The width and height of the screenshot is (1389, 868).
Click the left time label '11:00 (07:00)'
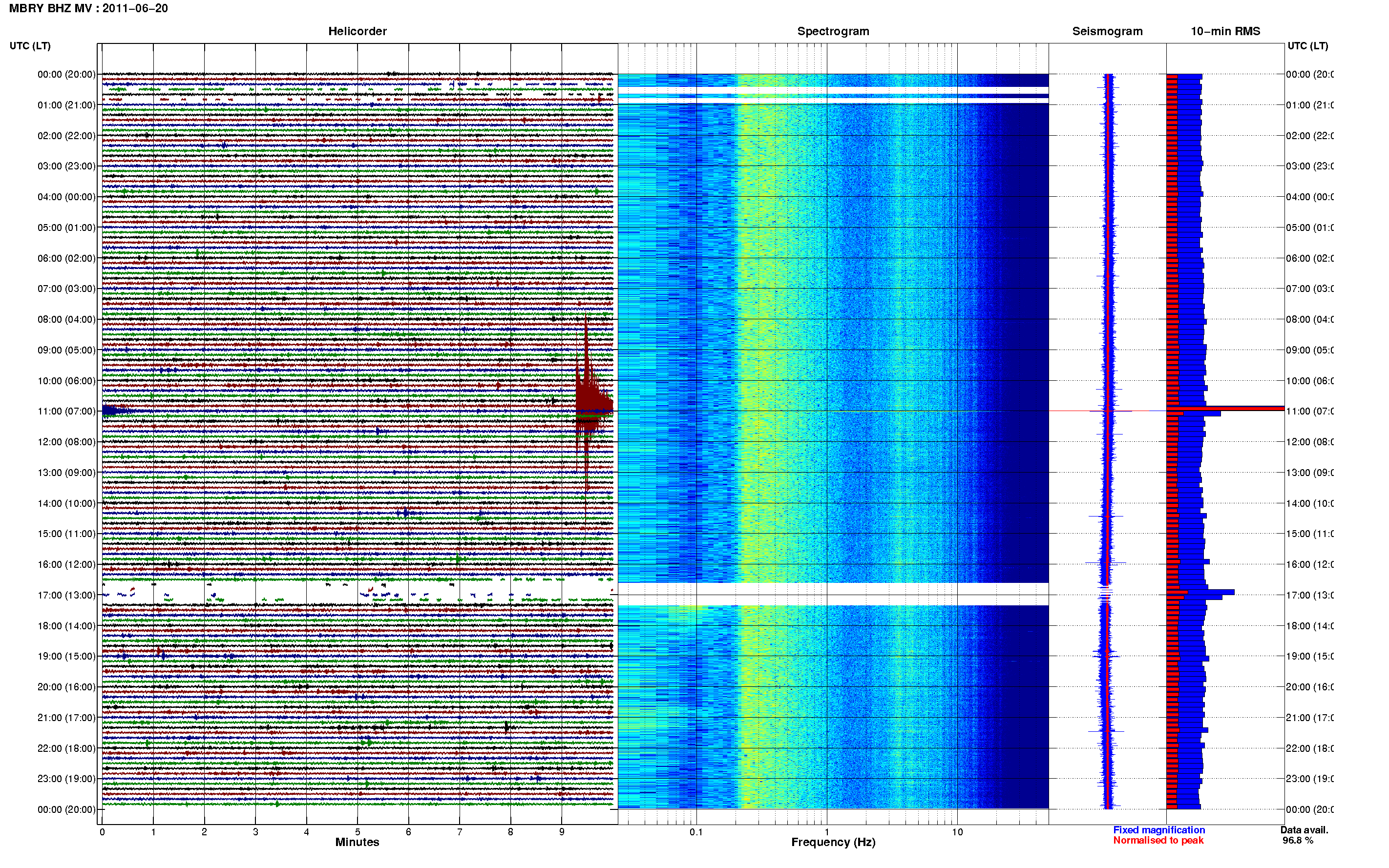(x=66, y=411)
